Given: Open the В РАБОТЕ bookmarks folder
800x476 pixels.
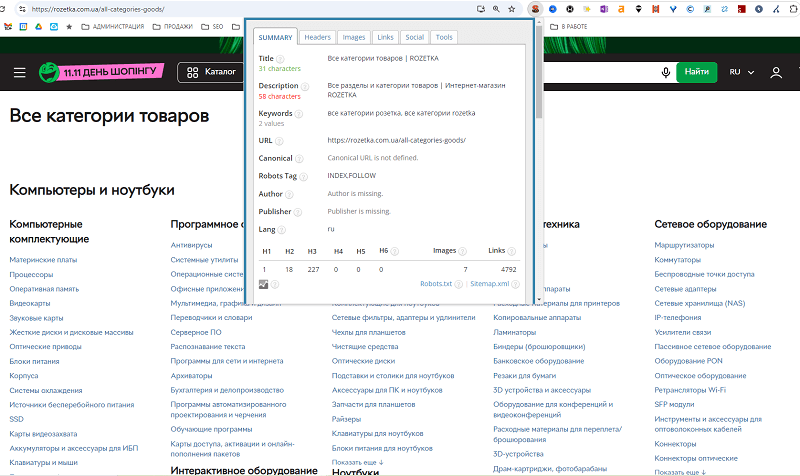Looking at the screenshot, I should [x=568, y=27].
